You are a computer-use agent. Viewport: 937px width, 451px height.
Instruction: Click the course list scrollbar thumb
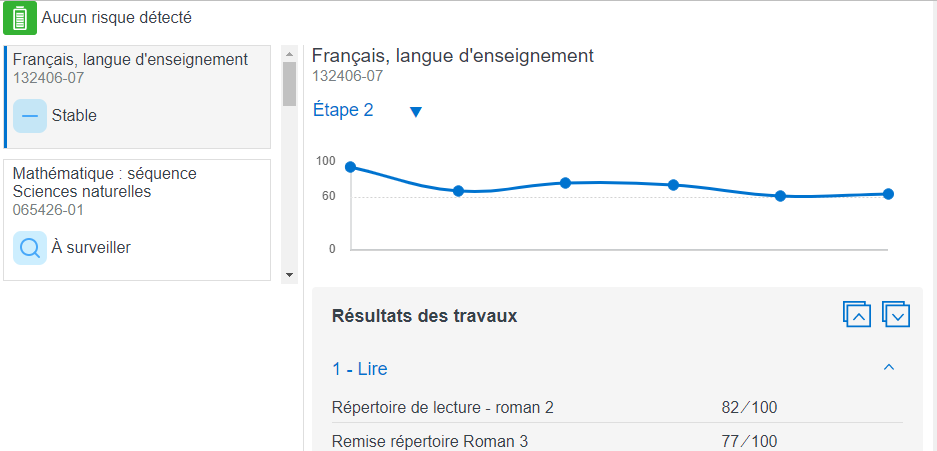[x=289, y=84]
